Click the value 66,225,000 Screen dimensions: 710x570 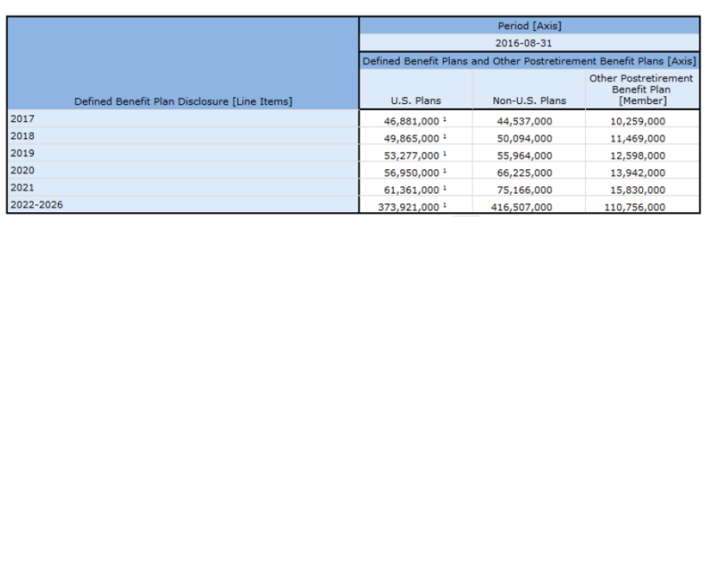click(524, 173)
